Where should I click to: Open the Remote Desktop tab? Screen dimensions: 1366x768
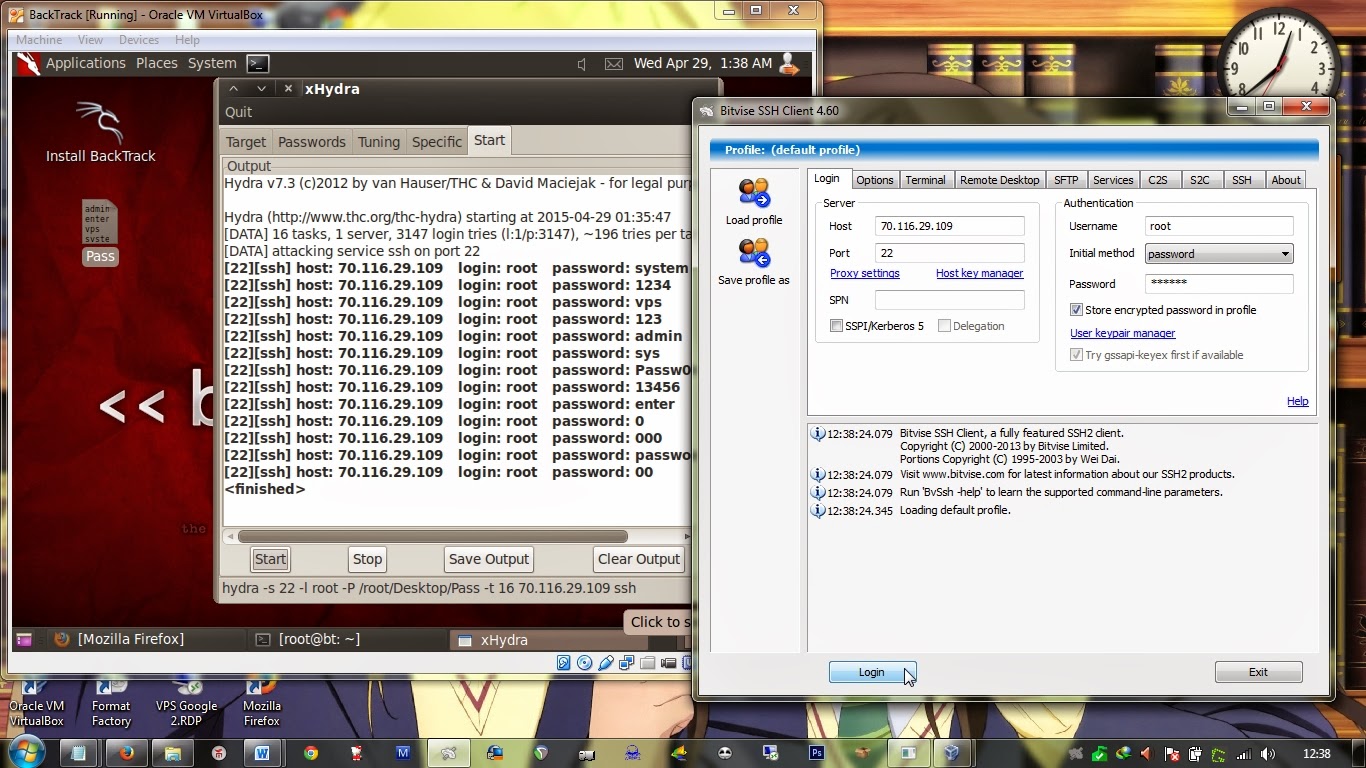(x=999, y=180)
